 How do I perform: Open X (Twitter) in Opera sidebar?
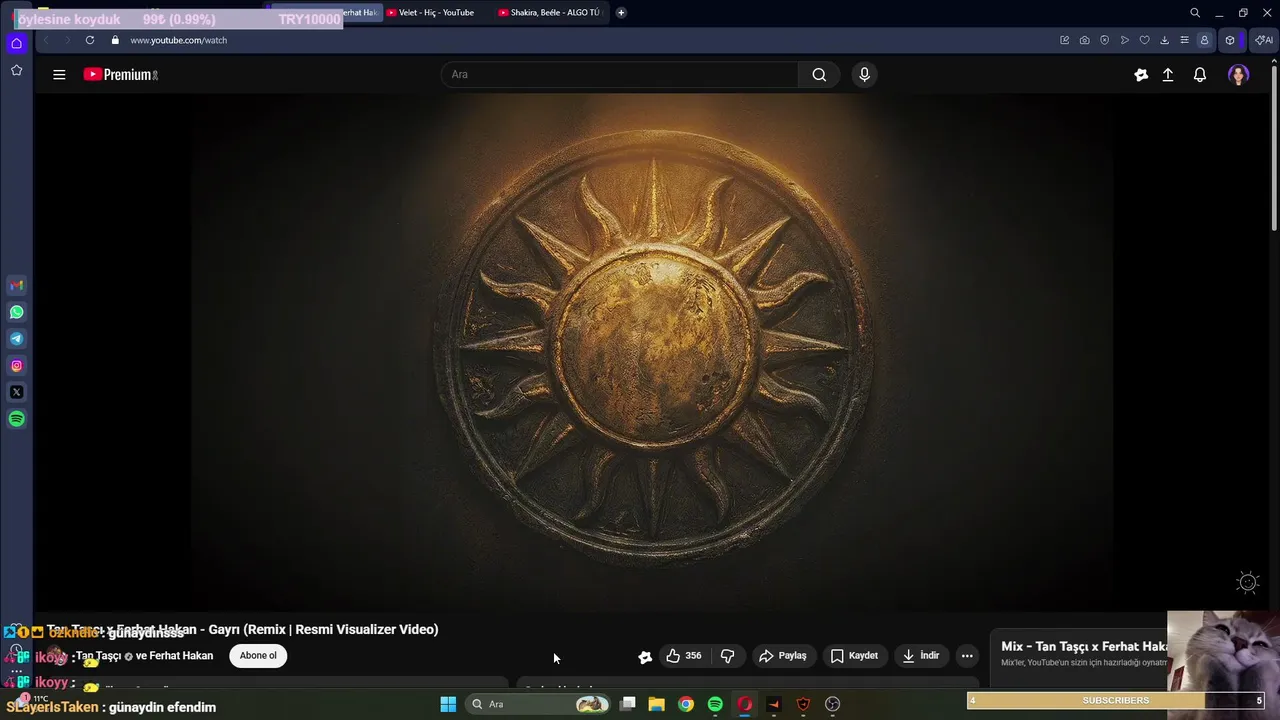tap(16, 392)
